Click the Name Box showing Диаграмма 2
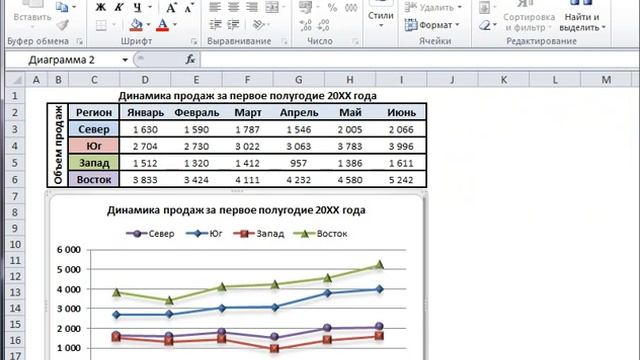 click(62, 60)
